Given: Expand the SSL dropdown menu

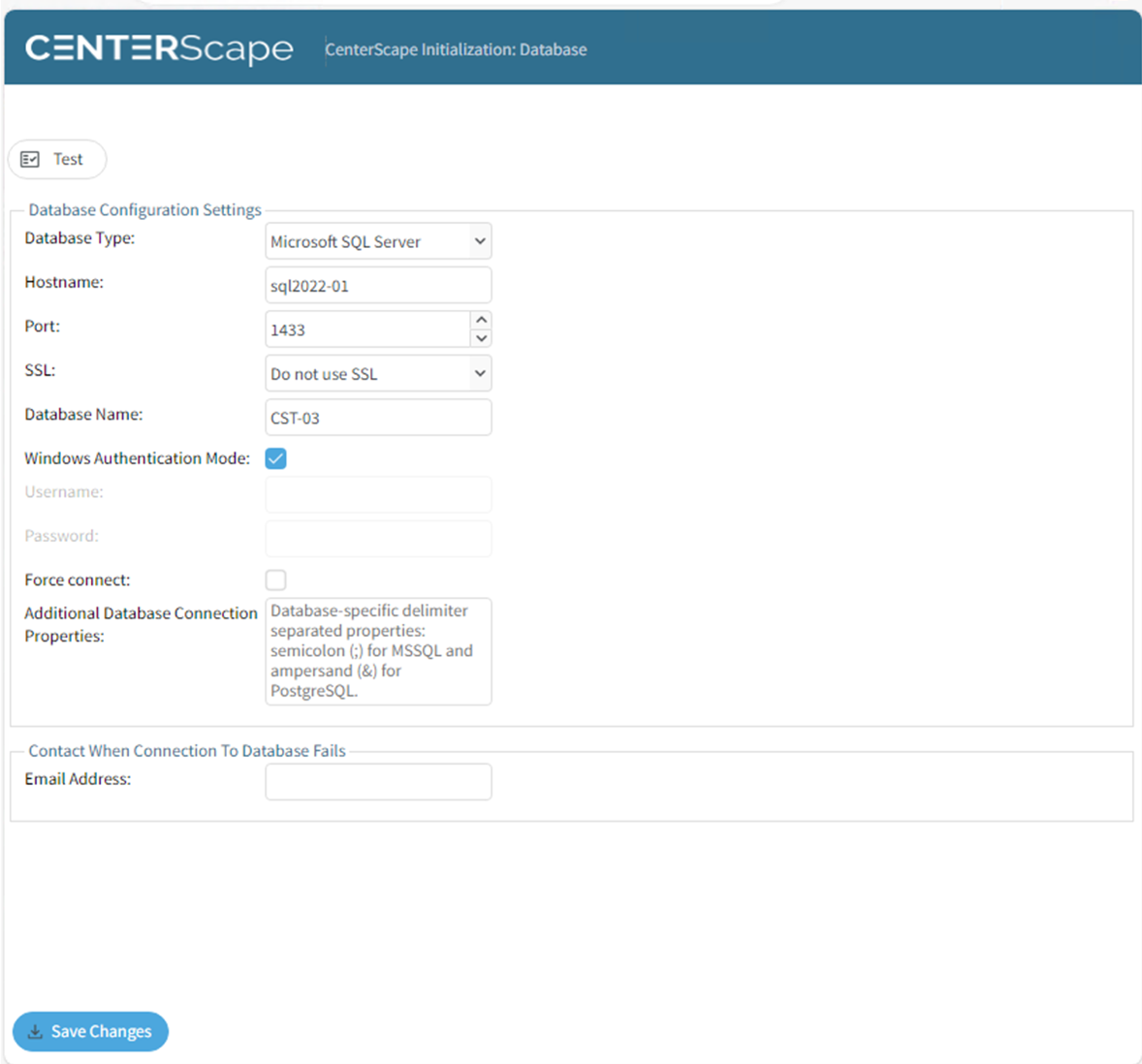Looking at the screenshot, I should tap(378, 373).
